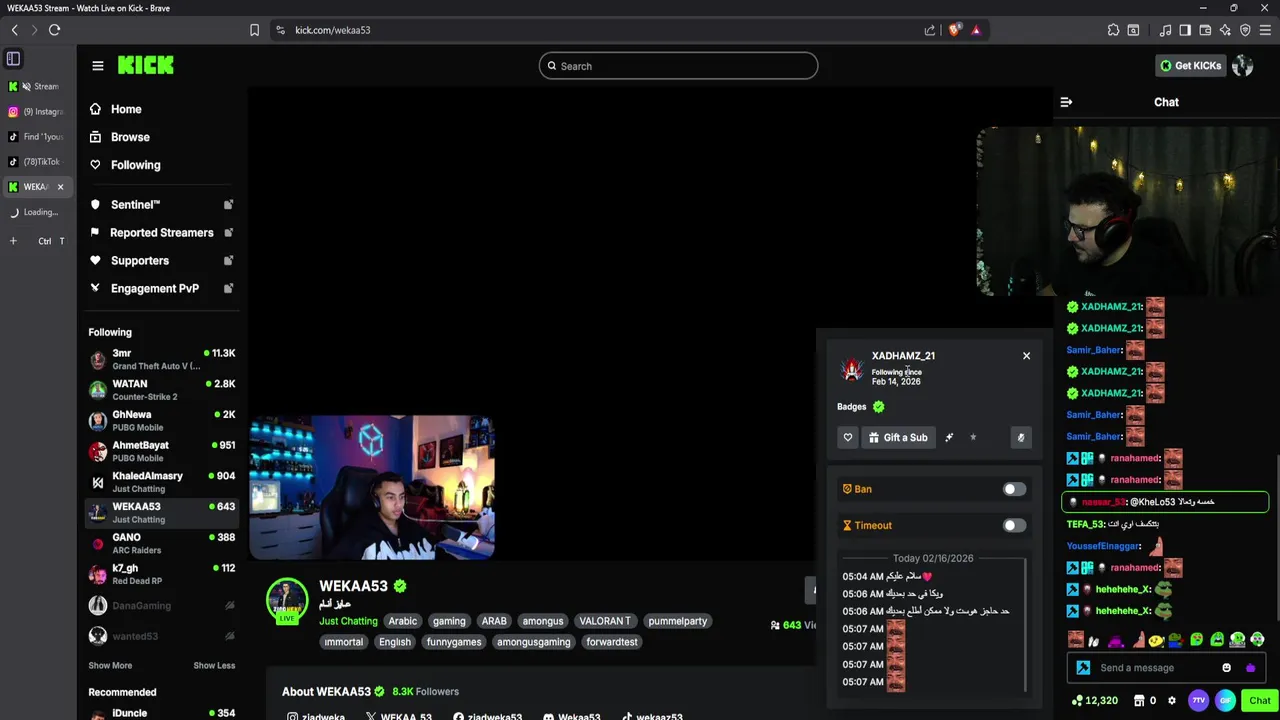The width and height of the screenshot is (1280, 720).
Task: Open media control music note icon
Action: tap(1165, 30)
